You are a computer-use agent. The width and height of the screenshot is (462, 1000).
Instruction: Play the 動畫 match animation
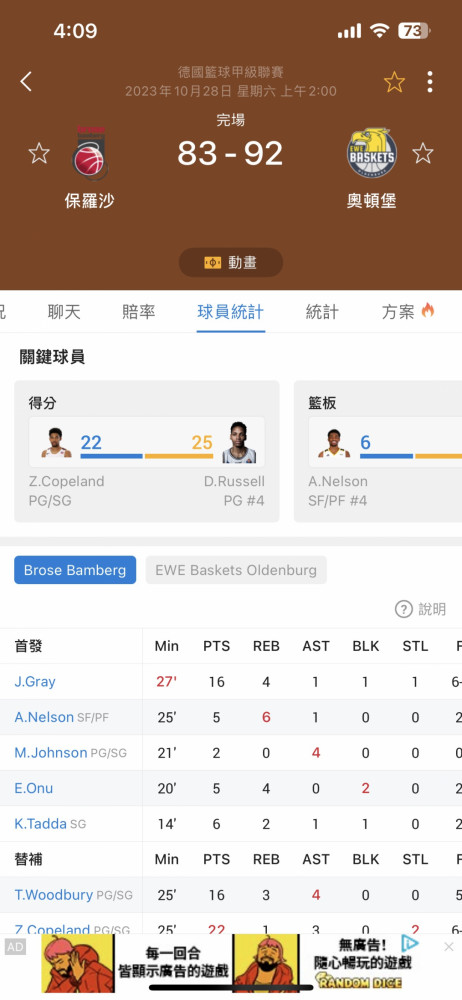pyautogui.click(x=231, y=262)
